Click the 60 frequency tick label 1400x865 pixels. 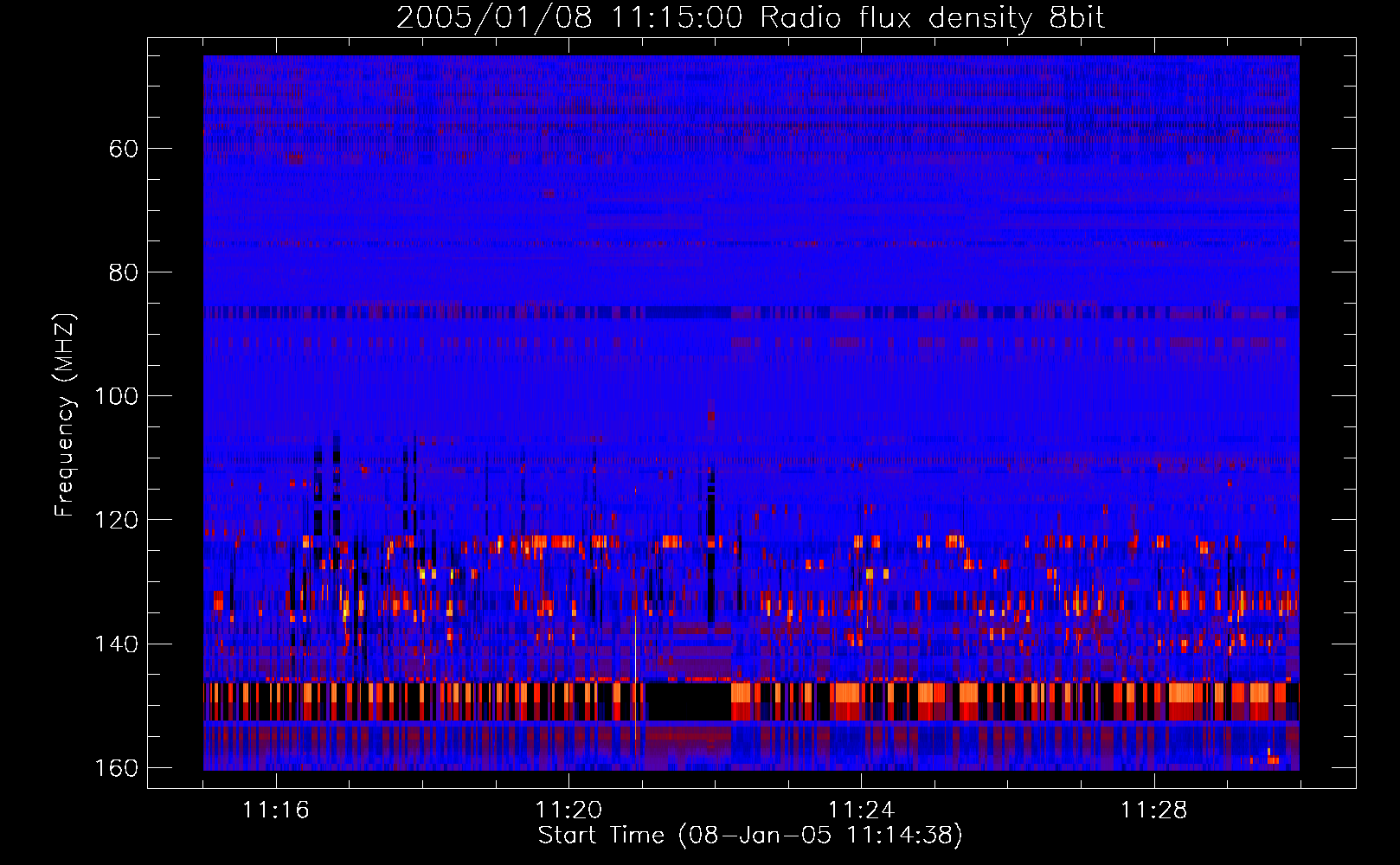(123, 149)
